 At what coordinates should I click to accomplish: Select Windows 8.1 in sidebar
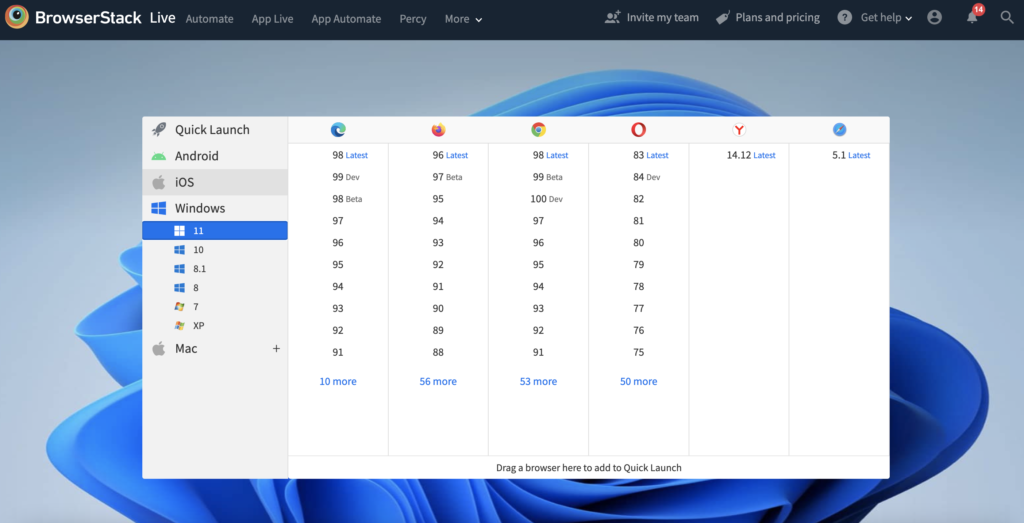tap(215, 268)
